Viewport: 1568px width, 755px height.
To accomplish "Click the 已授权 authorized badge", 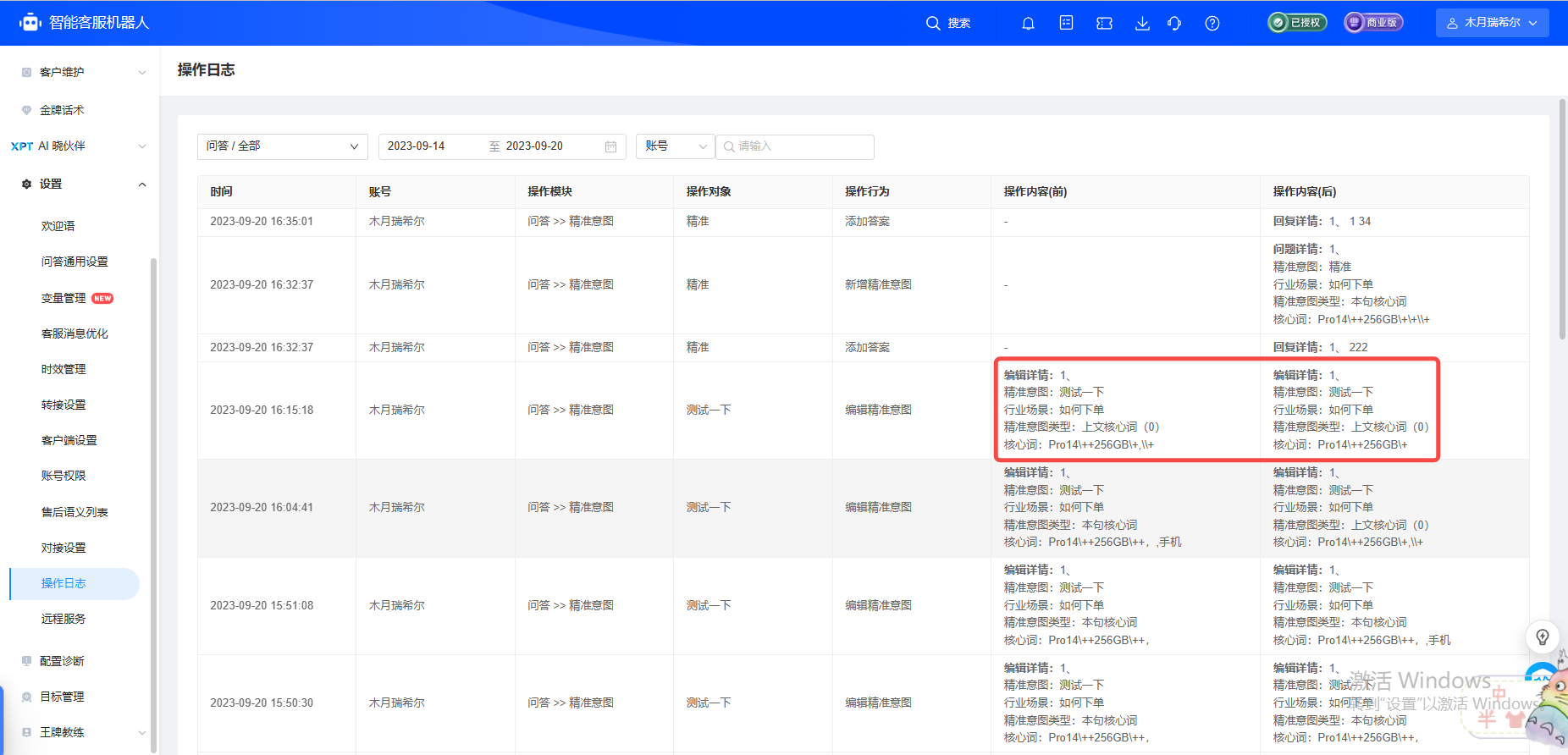I will tap(1297, 23).
